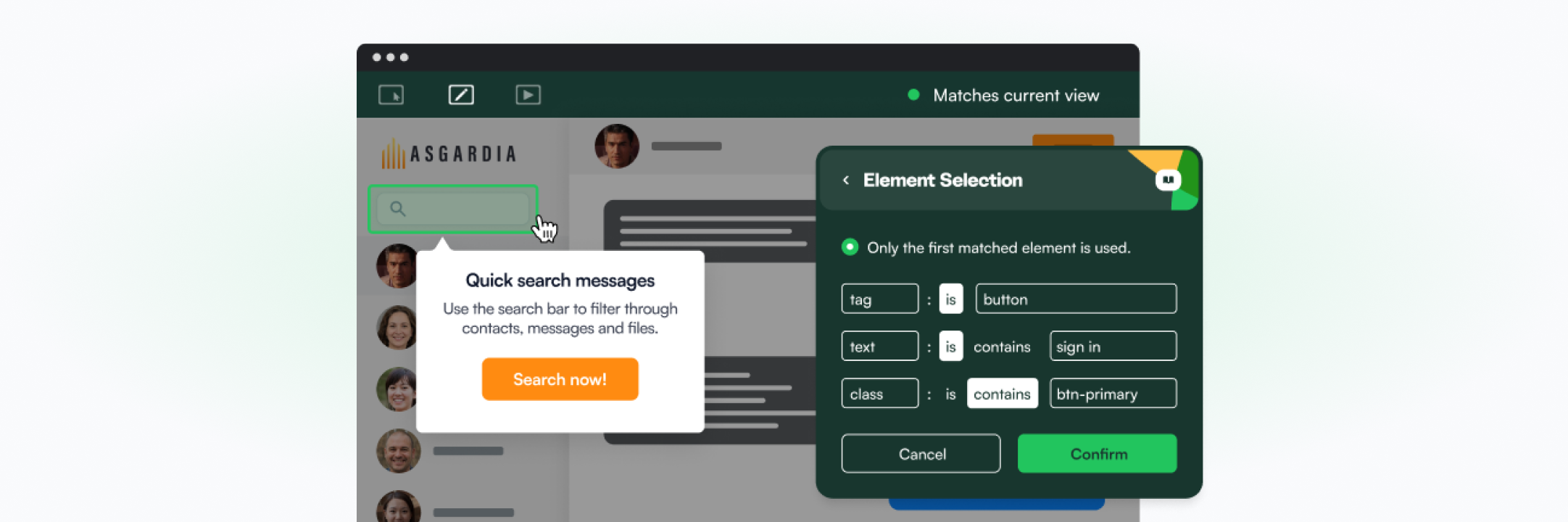Select 'is' operator in class row

[x=950, y=394]
